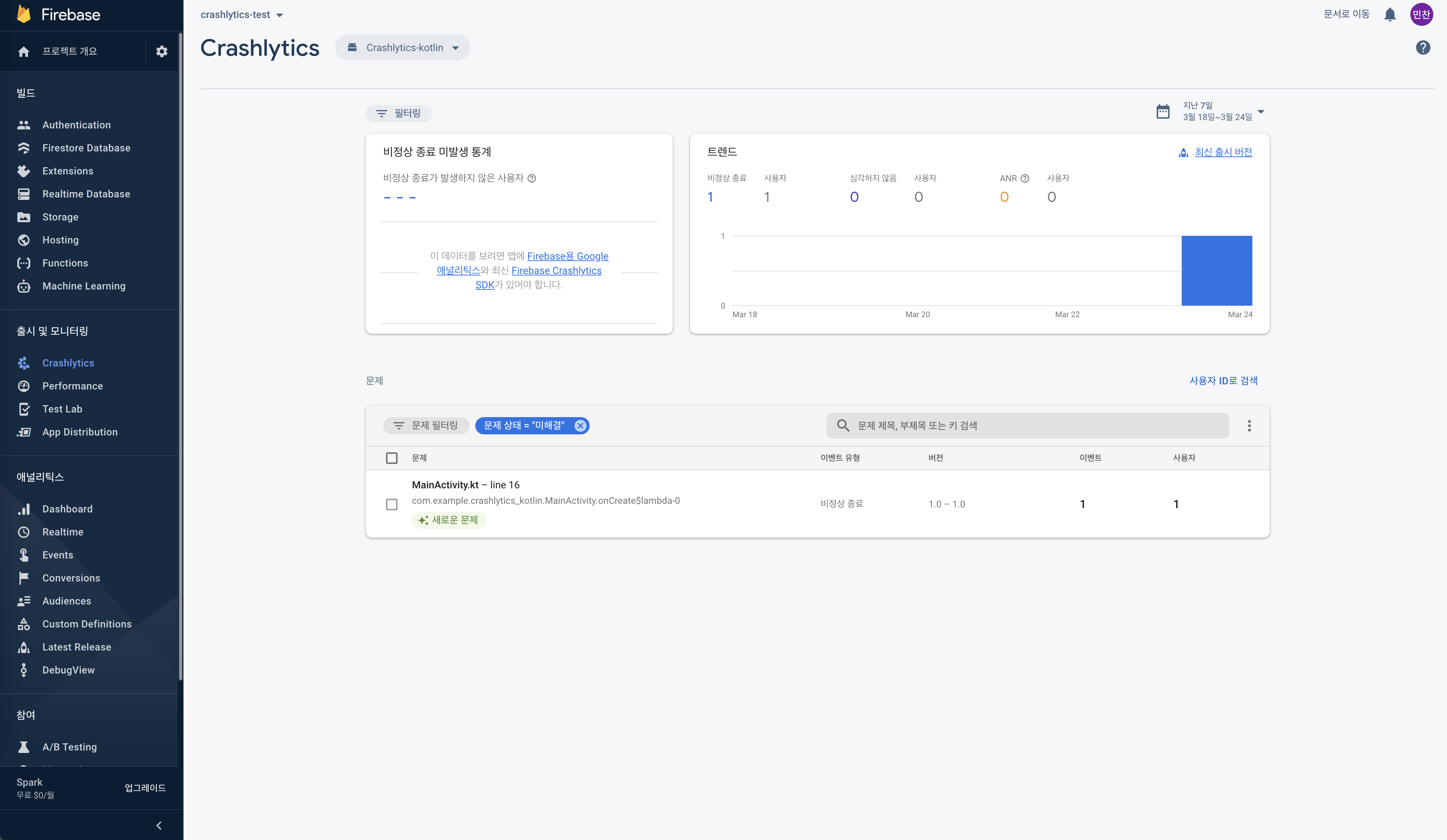The width and height of the screenshot is (1447, 840).
Task: Click the Extensions icon in sidebar
Action: [x=23, y=171]
